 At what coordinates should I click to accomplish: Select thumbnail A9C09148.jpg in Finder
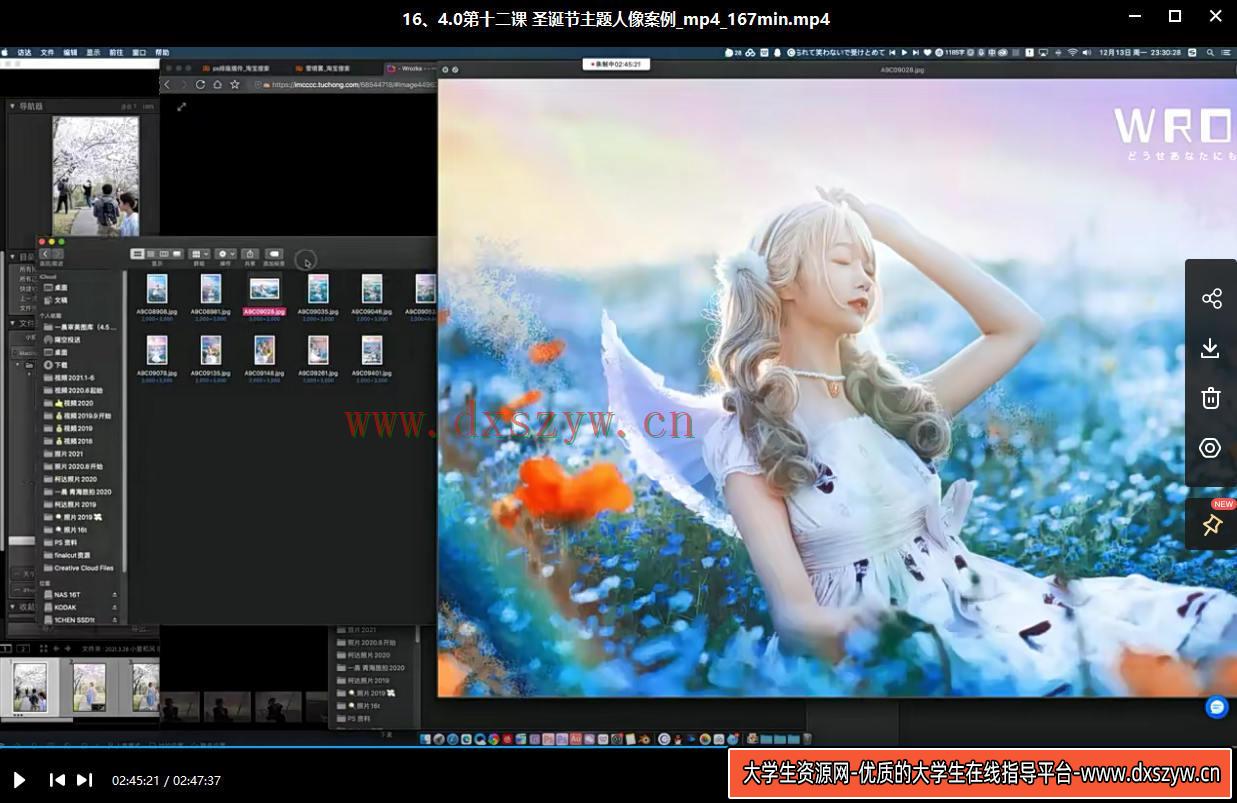click(265, 349)
